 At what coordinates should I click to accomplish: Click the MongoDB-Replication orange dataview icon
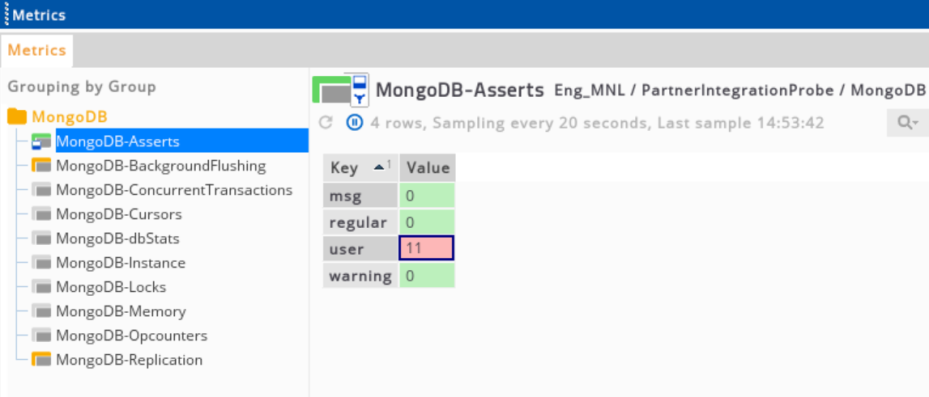[41, 360]
